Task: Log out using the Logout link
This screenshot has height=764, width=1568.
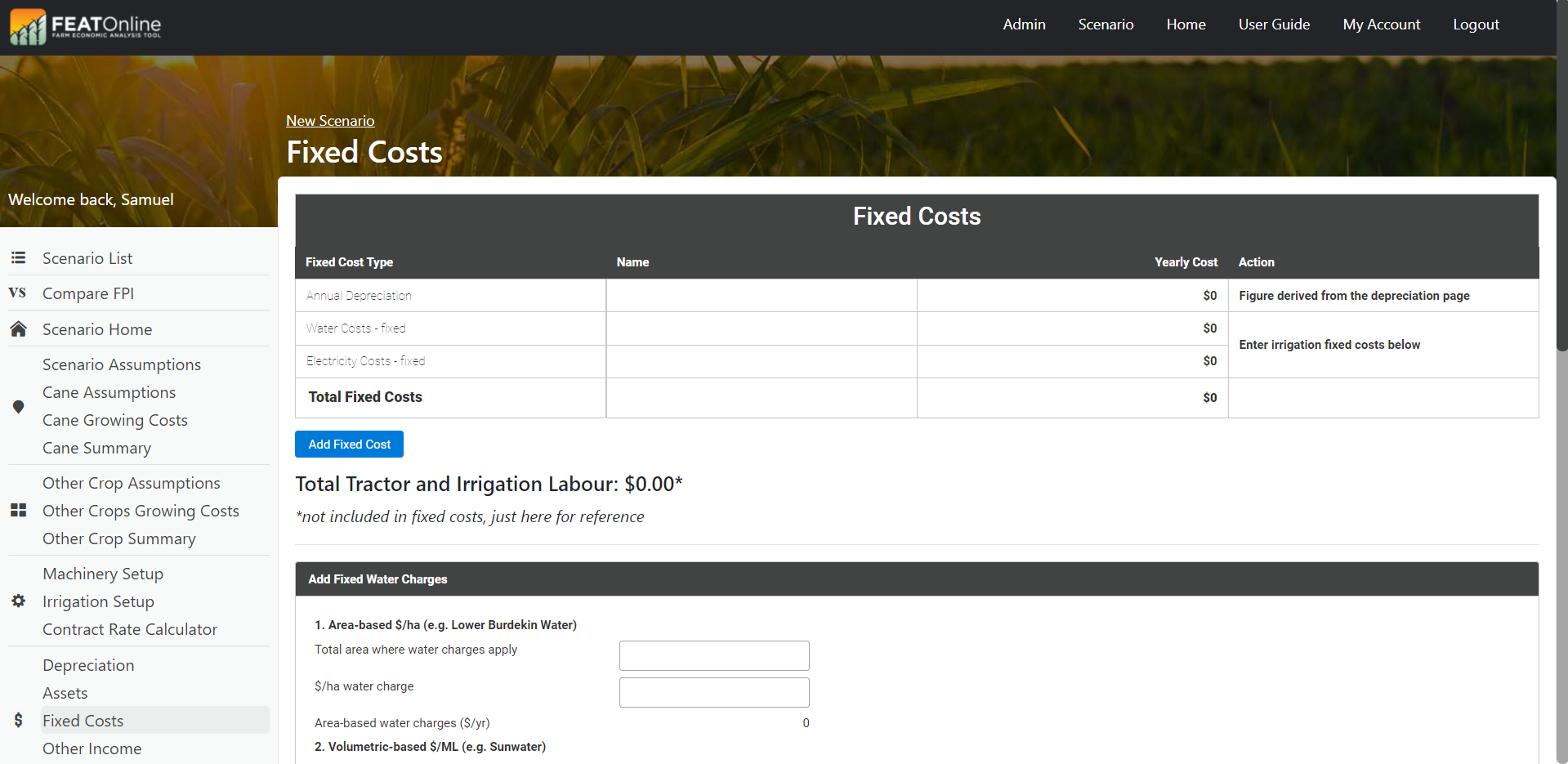Action: point(1476,25)
